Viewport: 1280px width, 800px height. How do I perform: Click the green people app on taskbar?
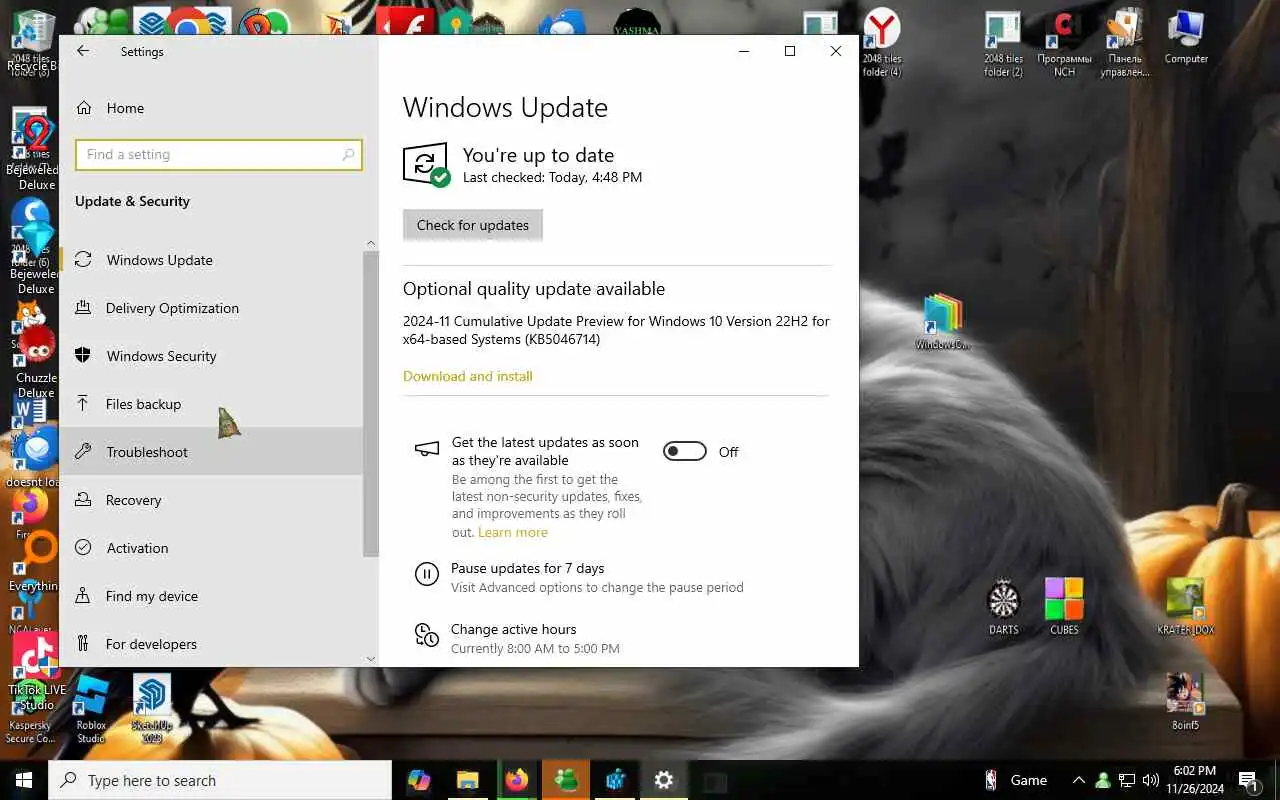[x=566, y=780]
